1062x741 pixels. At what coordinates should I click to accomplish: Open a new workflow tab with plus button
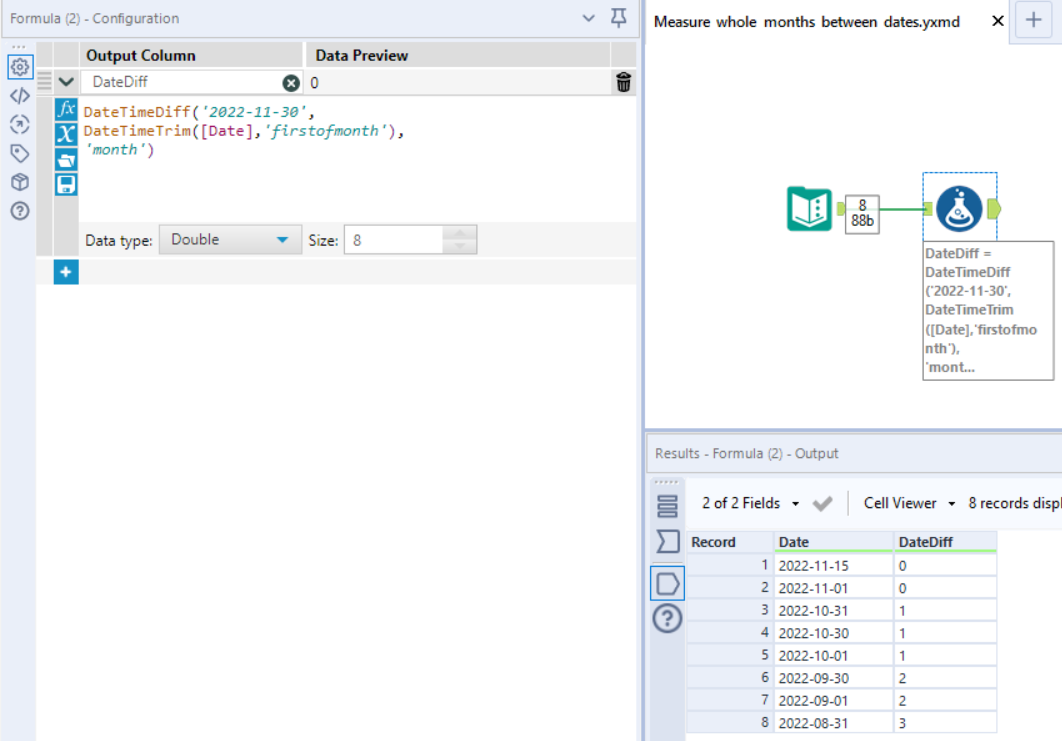[1033, 20]
